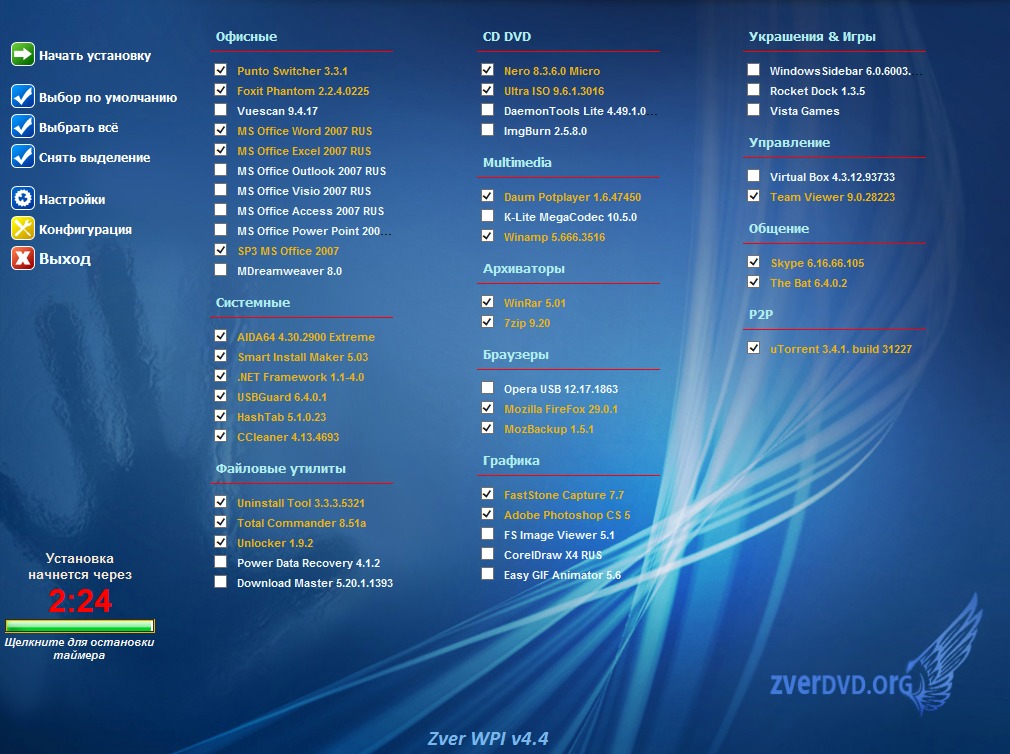Click Smart Install Maker 5.03 text
Screen dimensions: 1010x754
[303, 357]
